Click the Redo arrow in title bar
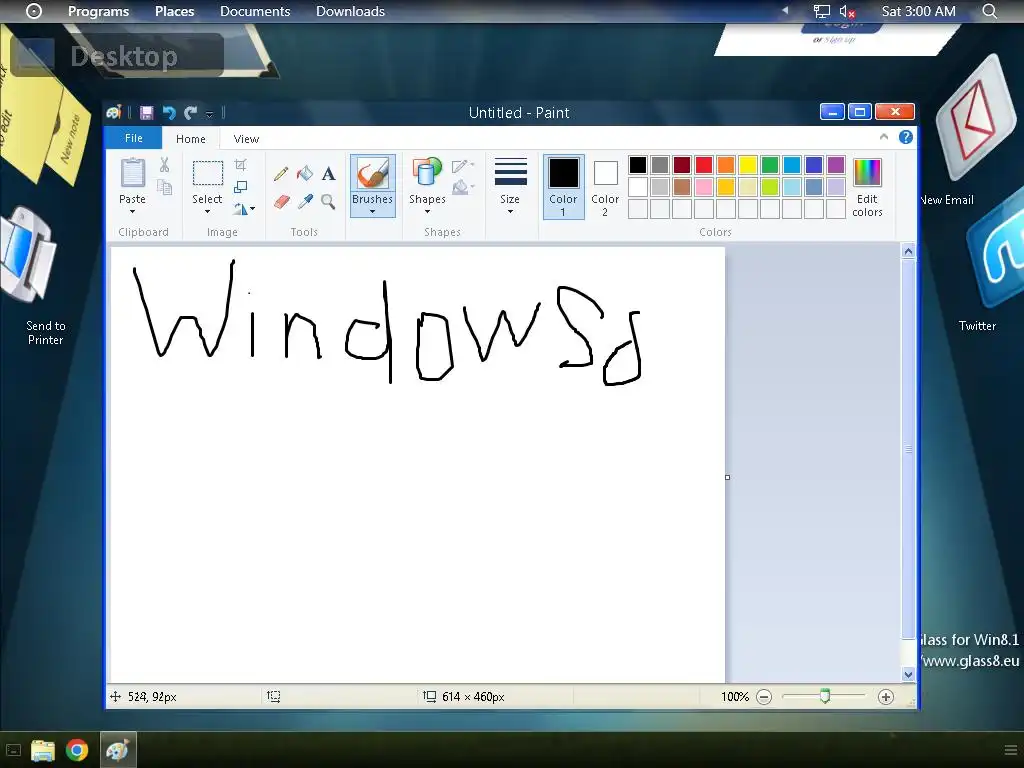1024x768 pixels. point(190,113)
